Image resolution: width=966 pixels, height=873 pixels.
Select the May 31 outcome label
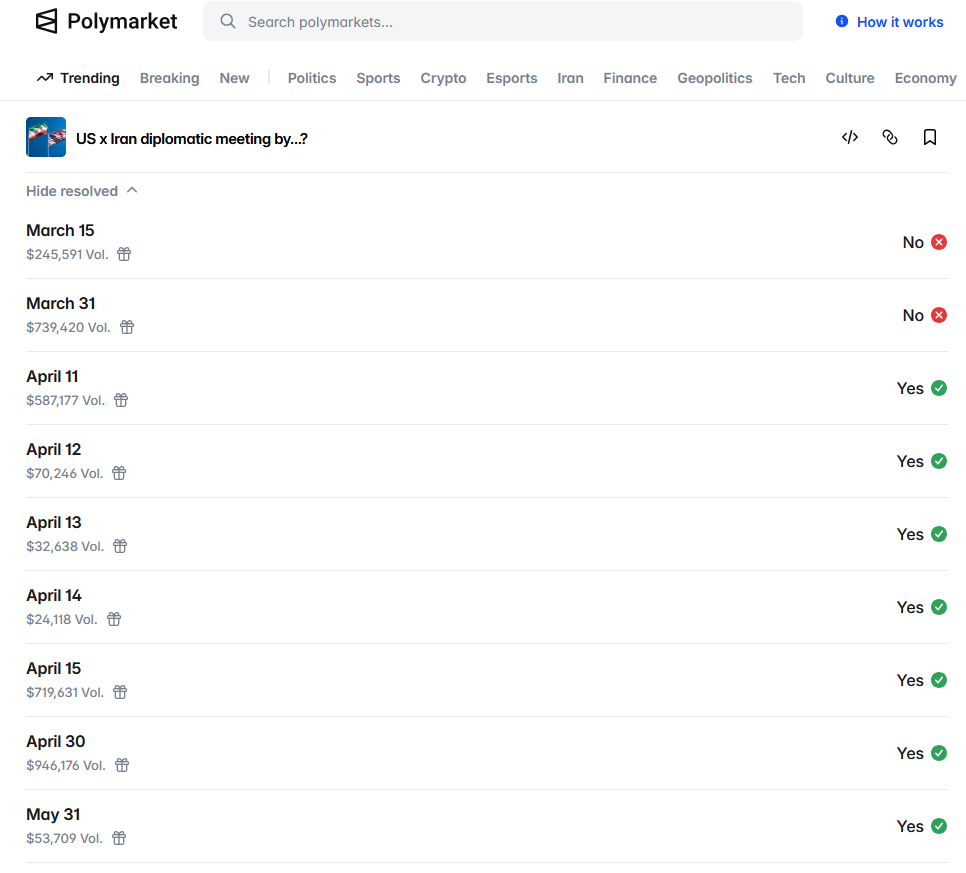click(x=53, y=814)
